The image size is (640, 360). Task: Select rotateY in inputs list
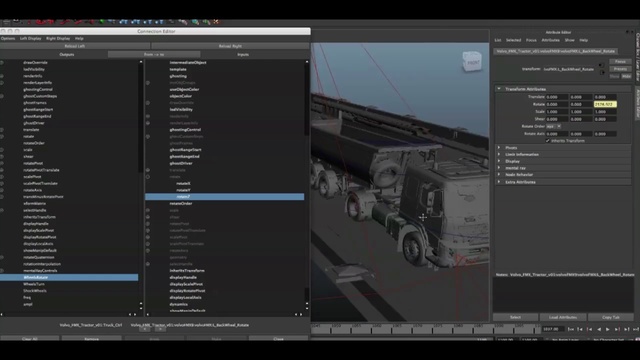pyautogui.click(x=183, y=190)
